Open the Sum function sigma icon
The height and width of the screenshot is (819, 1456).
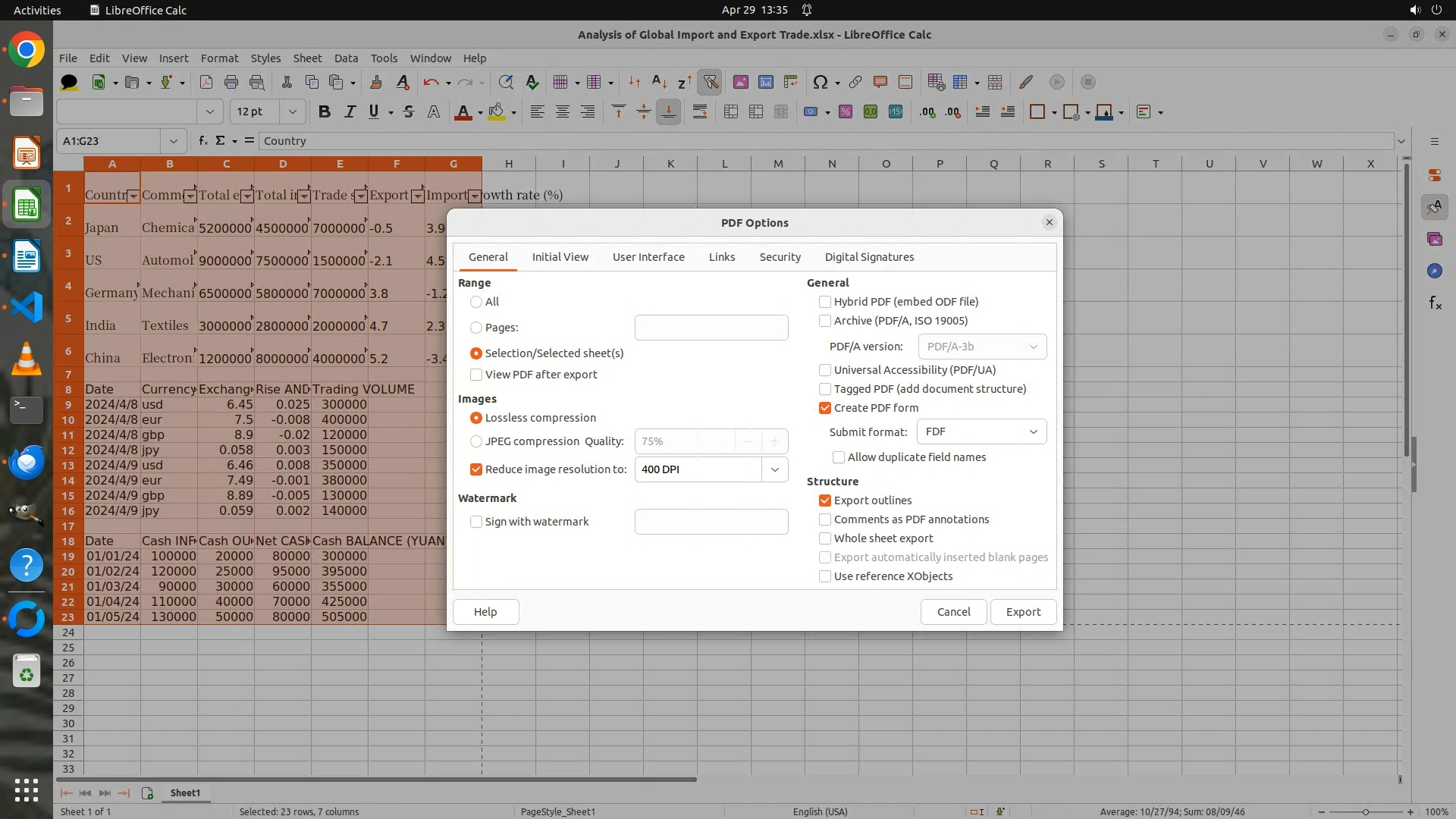point(220,141)
